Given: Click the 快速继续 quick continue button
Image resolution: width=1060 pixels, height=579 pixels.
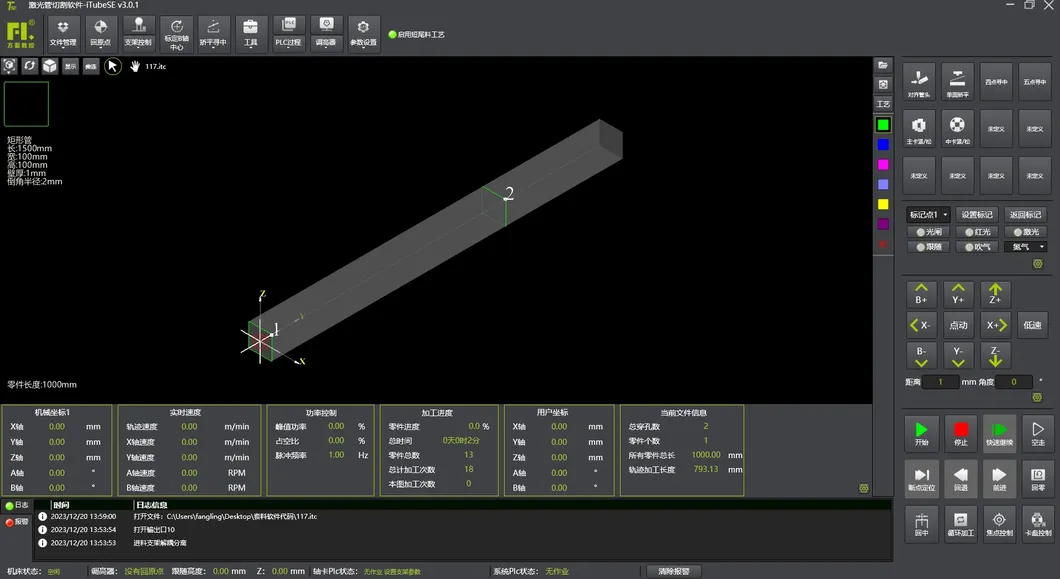Looking at the screenshot, I should [999, 433].
